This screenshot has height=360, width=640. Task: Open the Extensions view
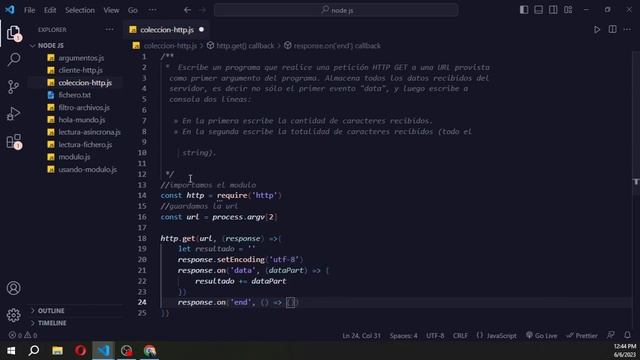point(13,141)
